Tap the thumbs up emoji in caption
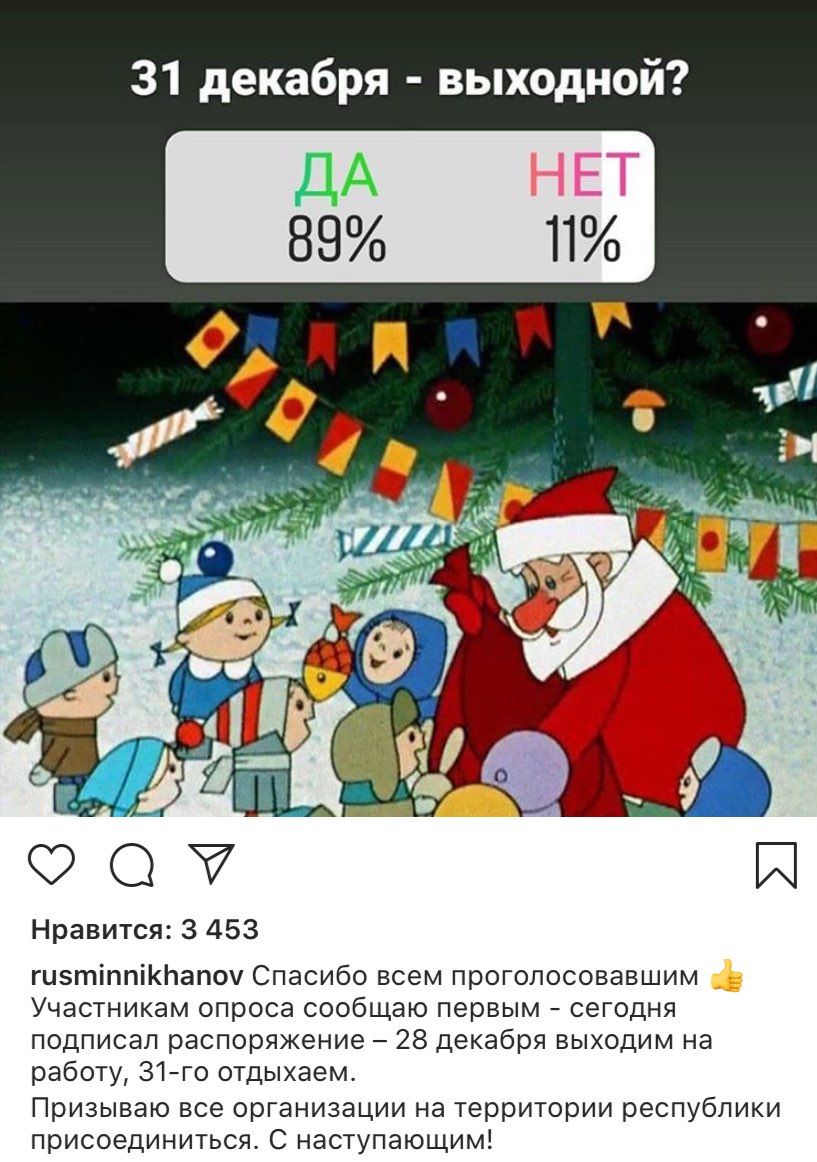Image resolution: width=817 pixels, height=1162 pixels. (727, 977)
